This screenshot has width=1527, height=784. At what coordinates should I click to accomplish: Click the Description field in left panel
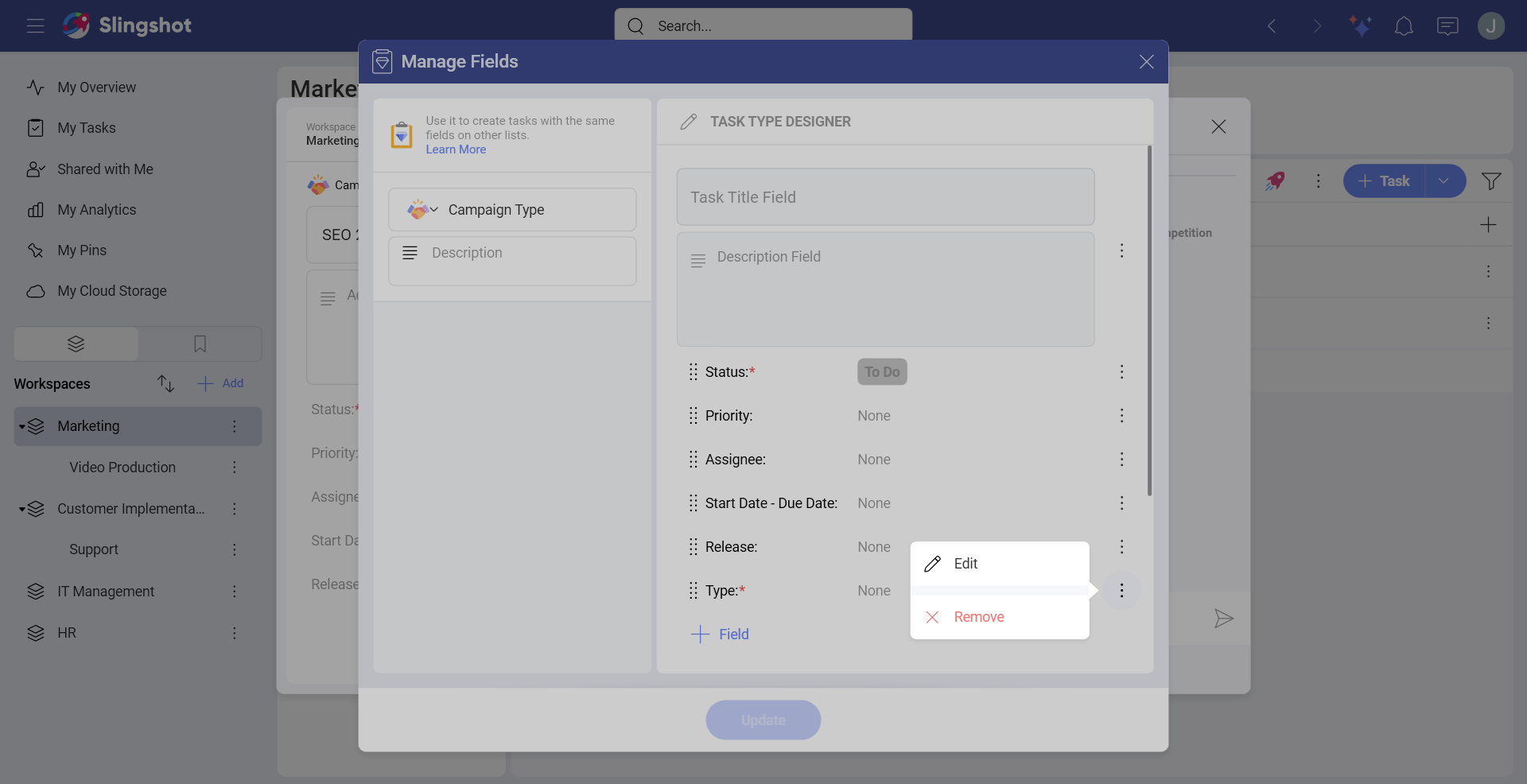point(512,261)
